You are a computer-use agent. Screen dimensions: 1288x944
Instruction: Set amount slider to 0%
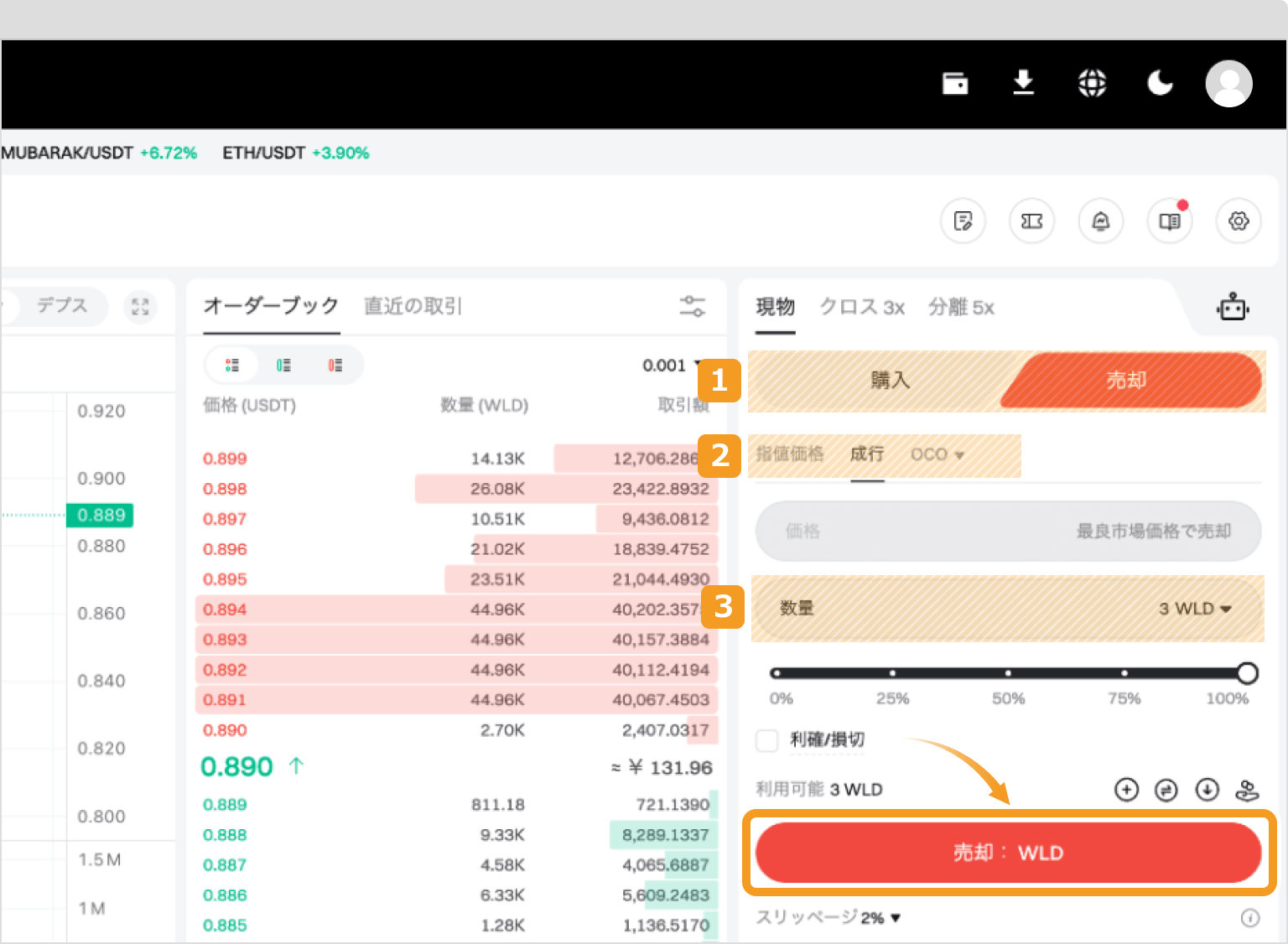[x=776, y=673]
